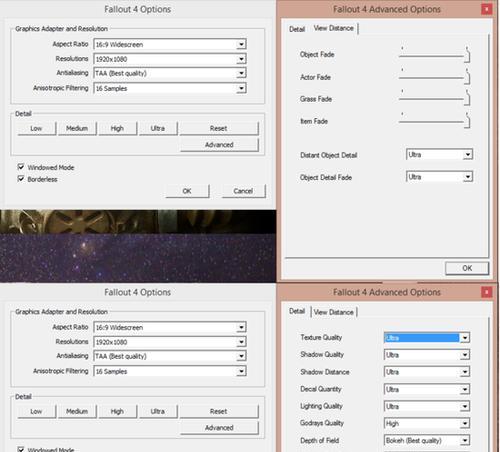Image resolution: width=500 pixels, height=452 pixels.
Task: Click Low detail preset in lower Options window
Action: click(x=36, y=411)
